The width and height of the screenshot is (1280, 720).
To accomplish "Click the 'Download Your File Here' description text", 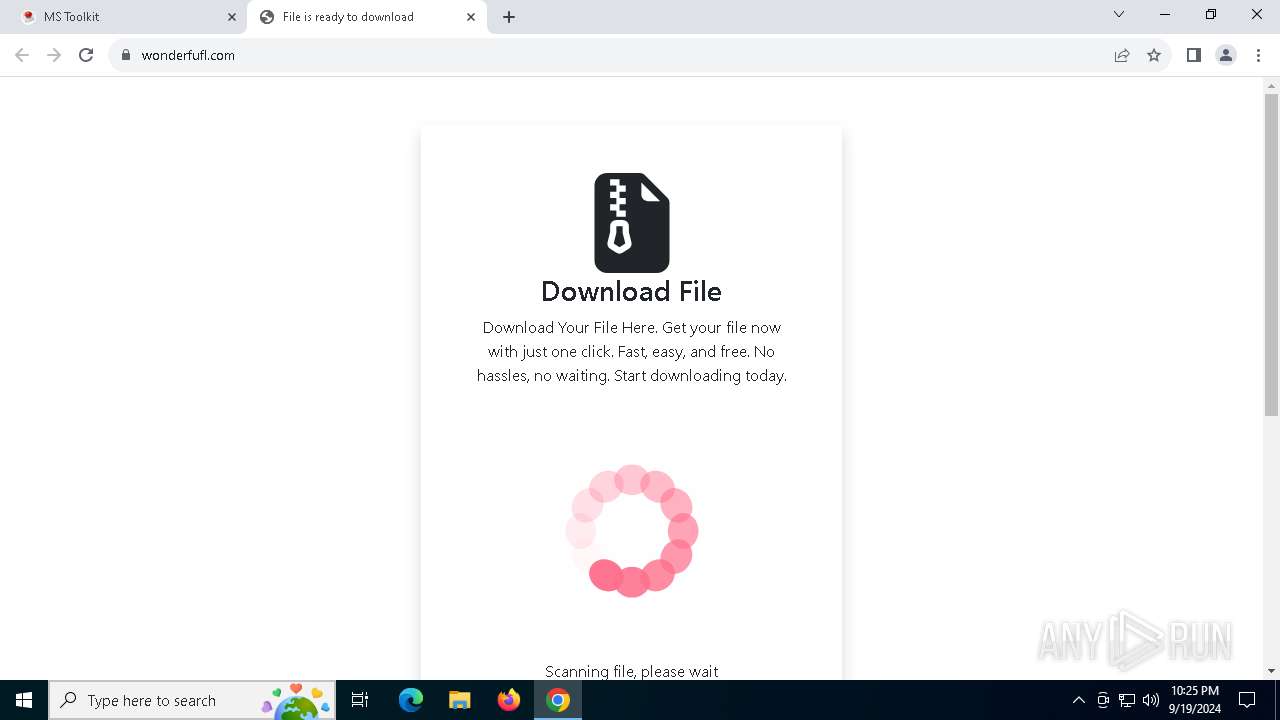I will click(x=632, y=351).
